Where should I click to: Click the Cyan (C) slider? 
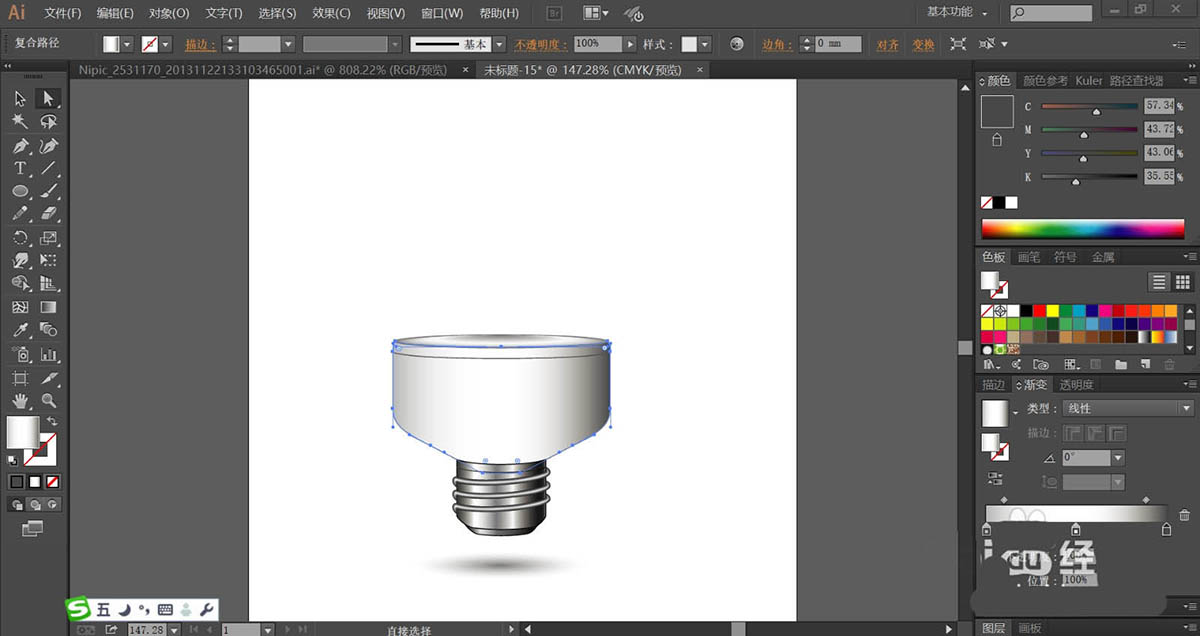coord(1089,107)
